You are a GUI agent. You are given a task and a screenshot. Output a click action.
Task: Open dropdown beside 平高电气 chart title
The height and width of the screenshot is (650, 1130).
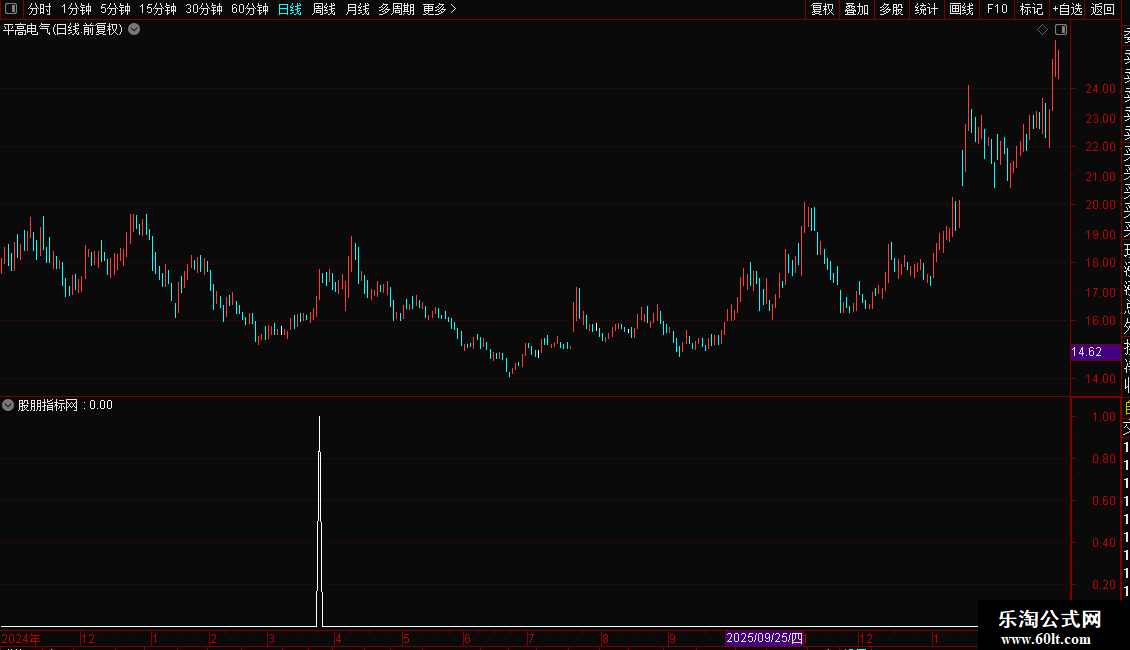[x=134, y=30]
